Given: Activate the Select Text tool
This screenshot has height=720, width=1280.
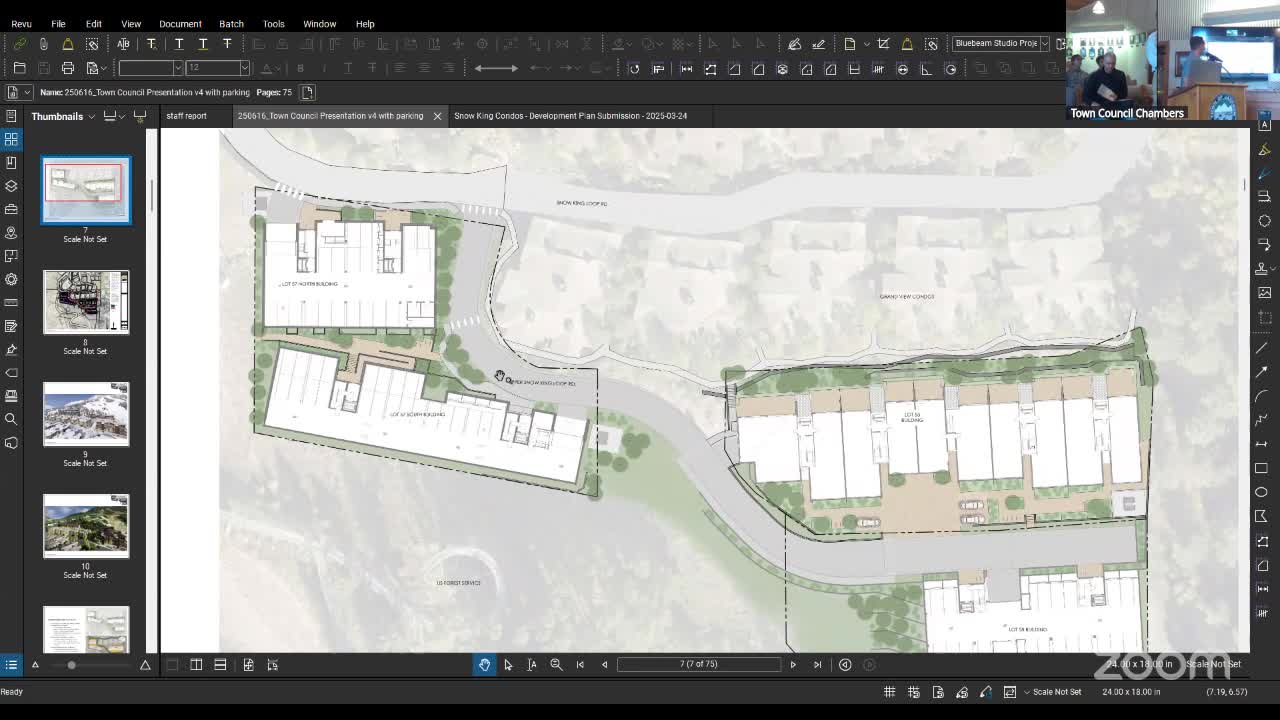Looking at the screenshot, I should click(x=532, y=664).
